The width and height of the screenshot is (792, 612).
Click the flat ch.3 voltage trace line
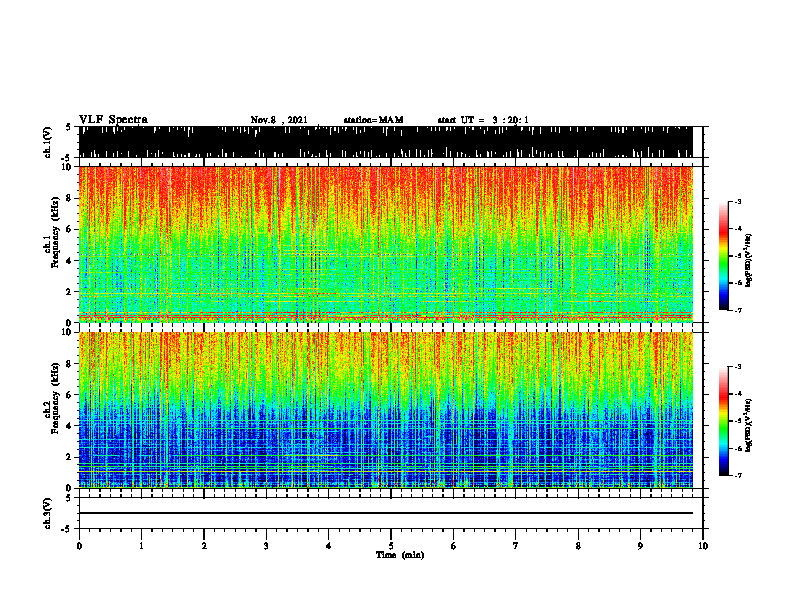(385, 513)
